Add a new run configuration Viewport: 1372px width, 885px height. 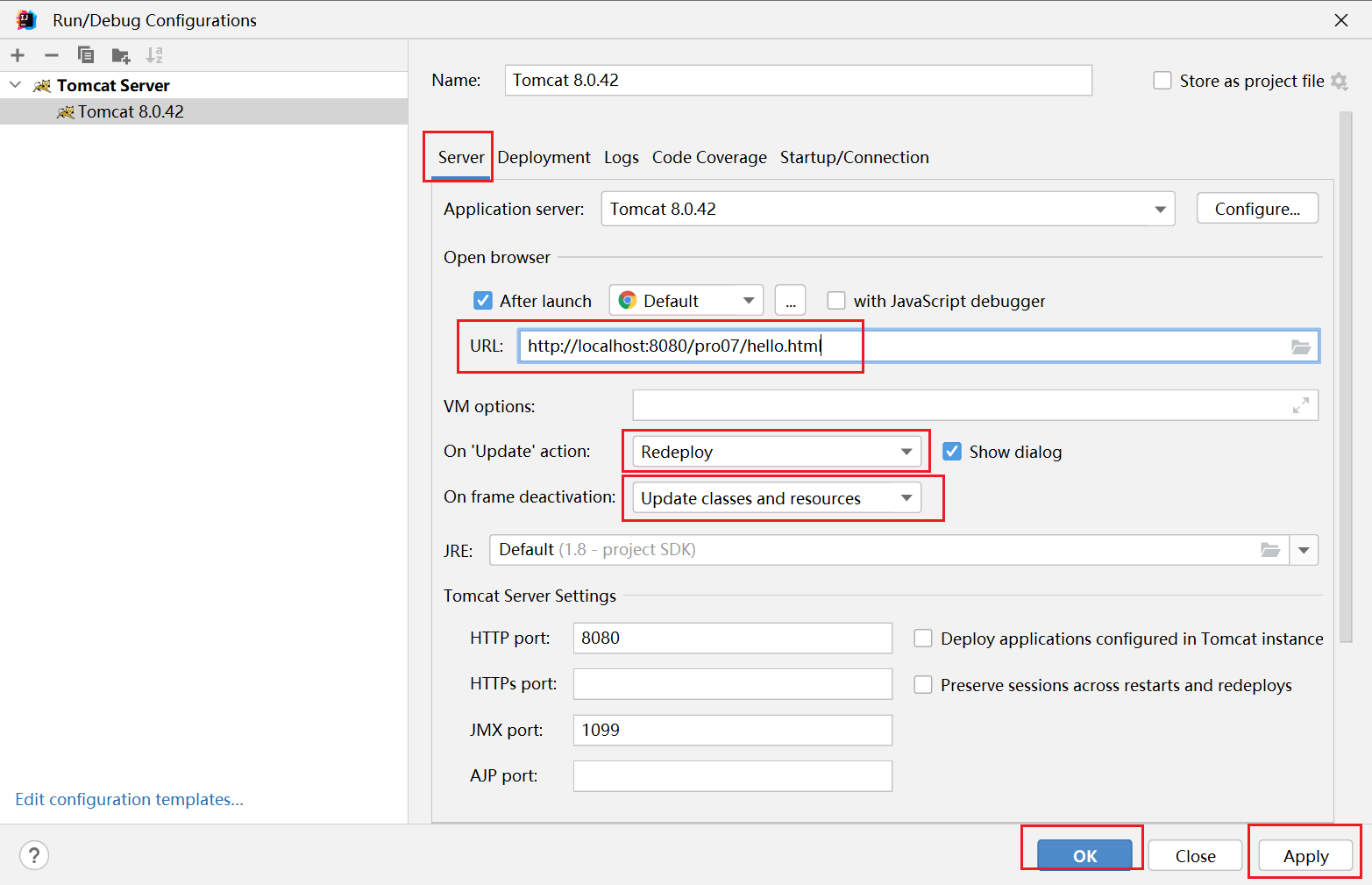[x=18, y=55]
